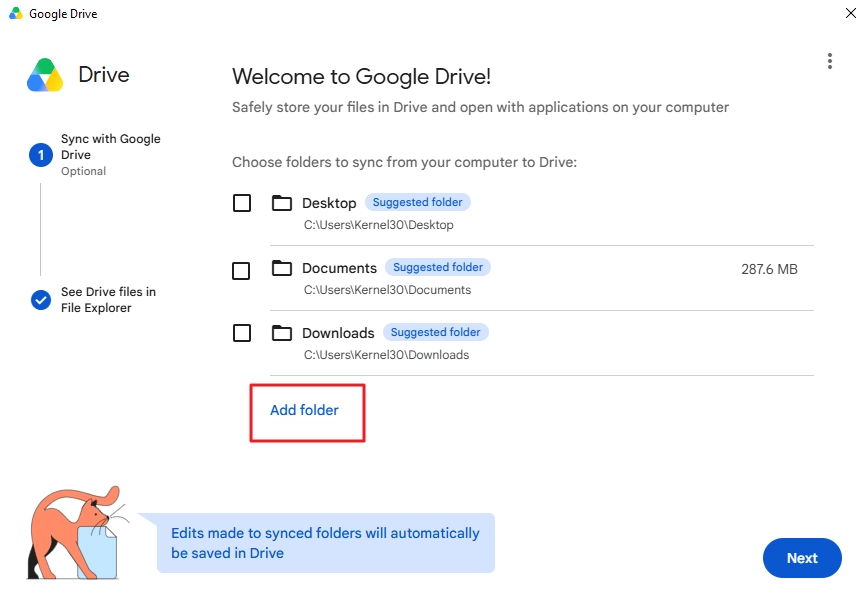Click path C:\Users\Kernel30\Downloads
The image size is (866, 599).
tap(386, 355)
